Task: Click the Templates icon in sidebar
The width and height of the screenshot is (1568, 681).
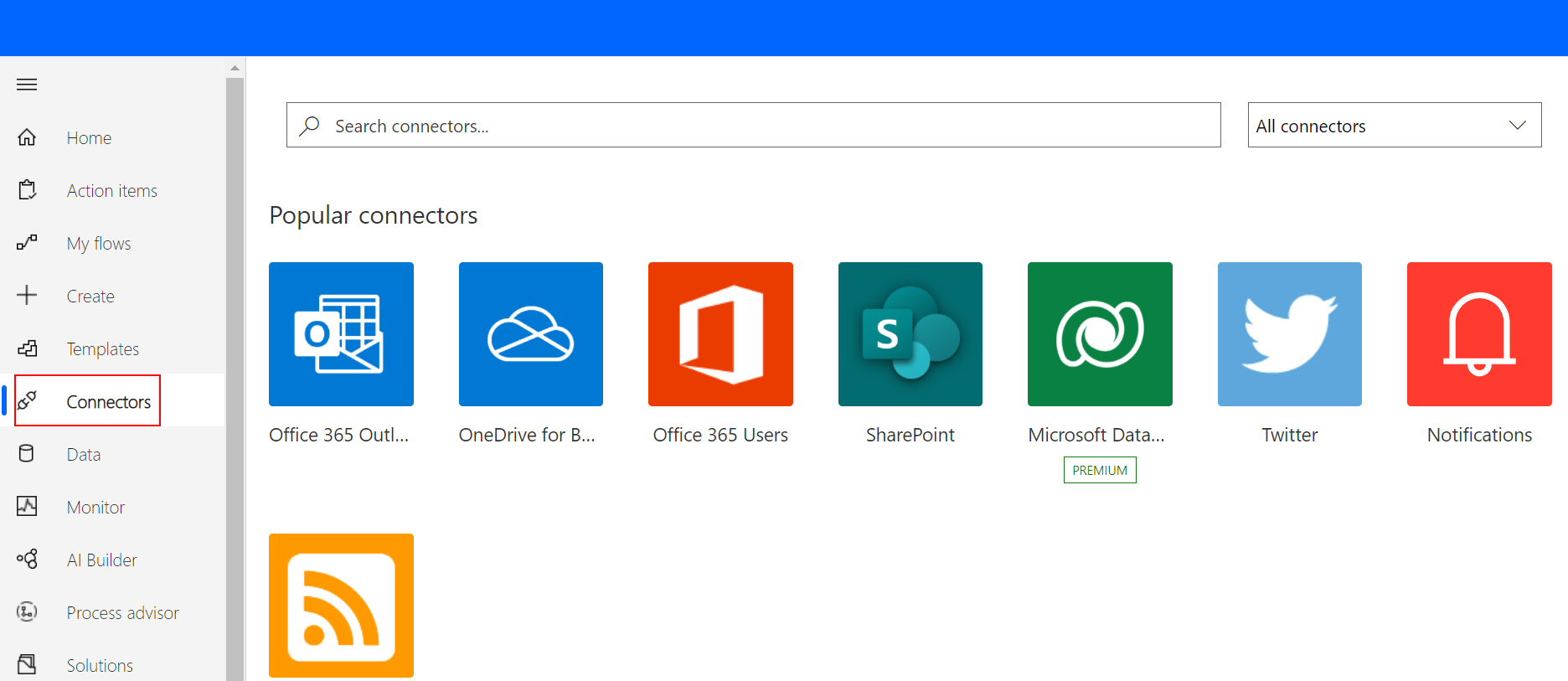Action: point(27,348)
